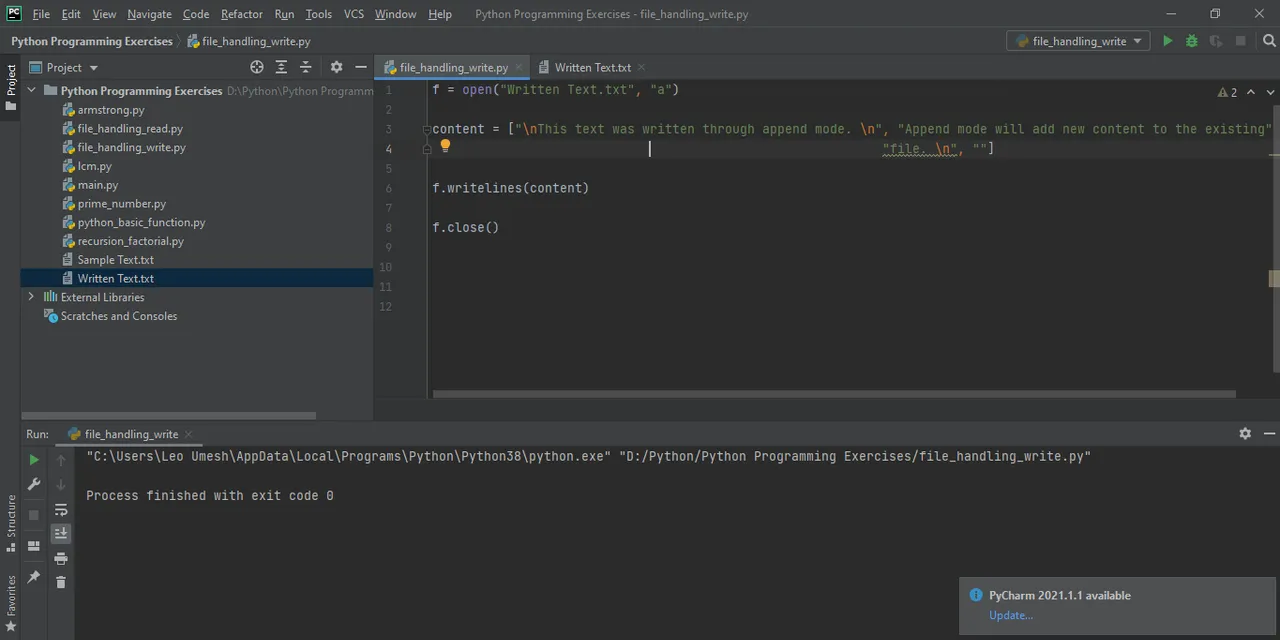
Task: Click Update link in PyCharm notification
Action: (x=1011, y=615)
